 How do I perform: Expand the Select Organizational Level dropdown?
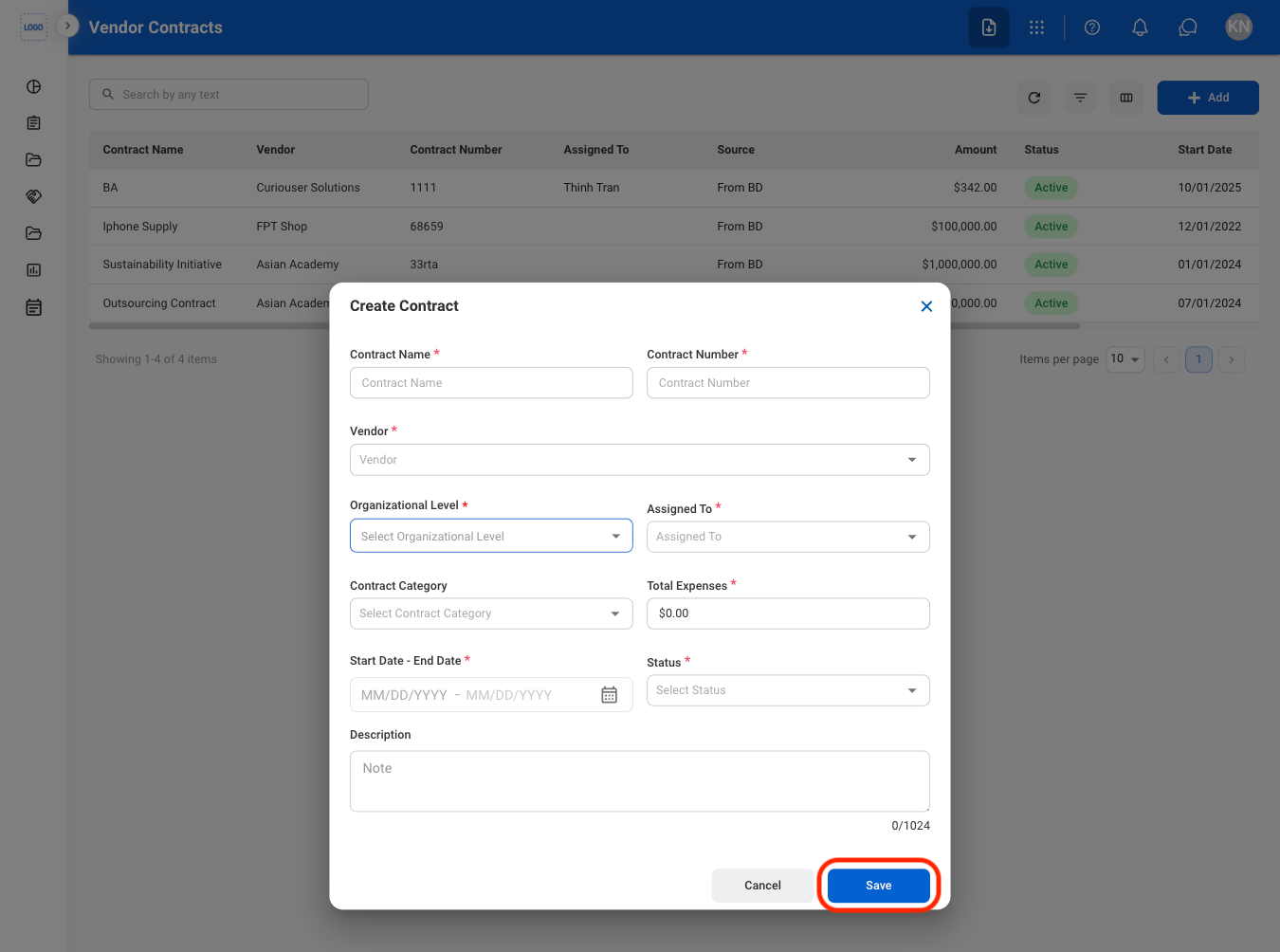[x=491, y=536]
